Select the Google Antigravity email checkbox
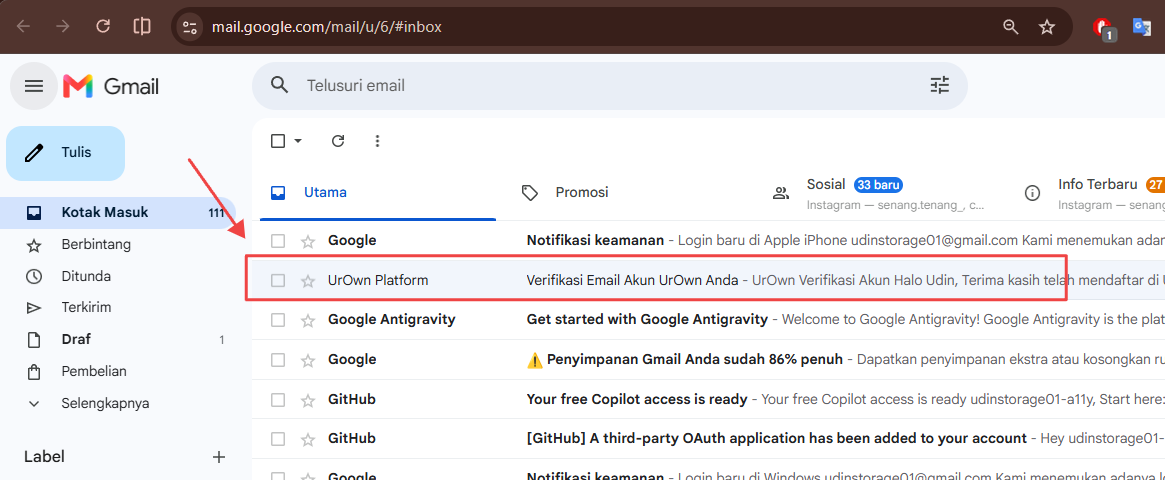Image resolution: width=1165 pixels, height=480 pixels. 278,320
